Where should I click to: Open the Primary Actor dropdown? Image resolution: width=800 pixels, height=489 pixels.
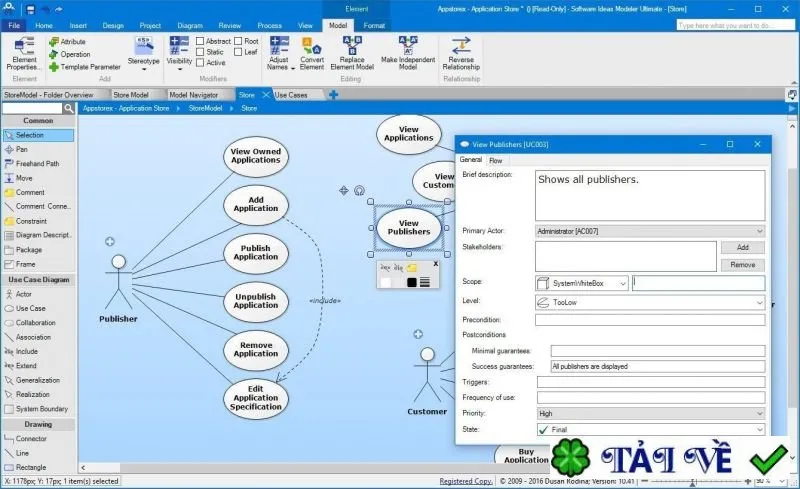(x=650, y=231)
